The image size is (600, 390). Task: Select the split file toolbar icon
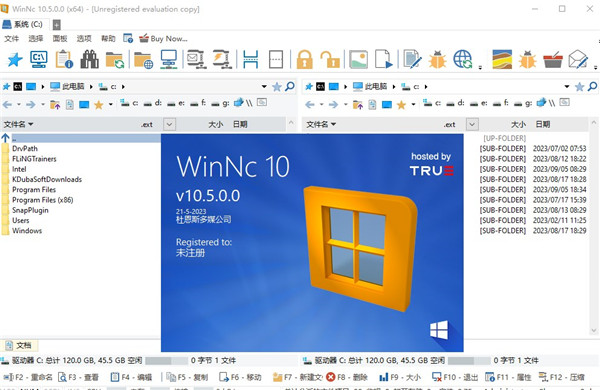pyautogui.click(x=251, y=59)
